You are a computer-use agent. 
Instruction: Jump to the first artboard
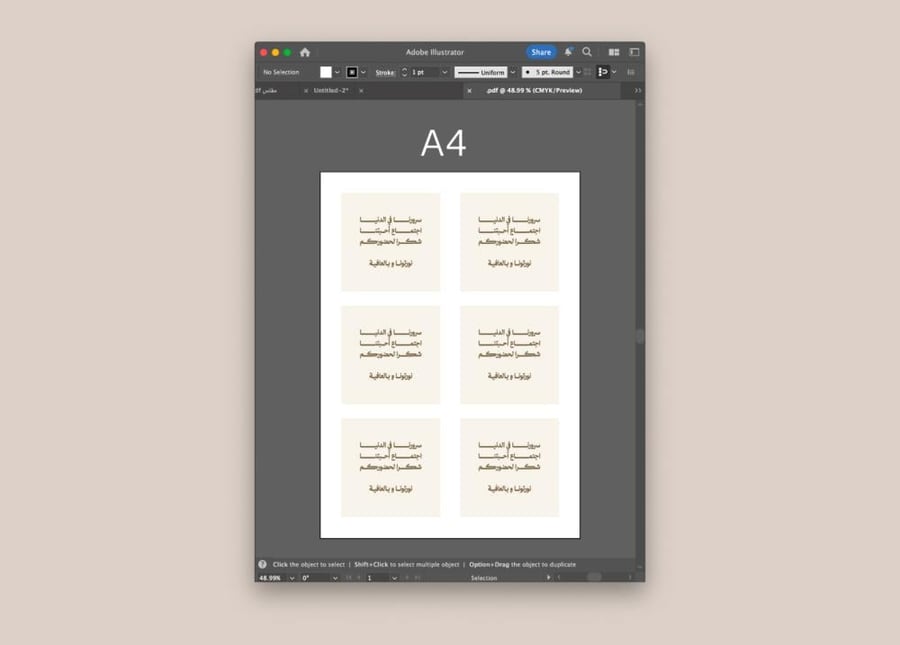[348, 578]
